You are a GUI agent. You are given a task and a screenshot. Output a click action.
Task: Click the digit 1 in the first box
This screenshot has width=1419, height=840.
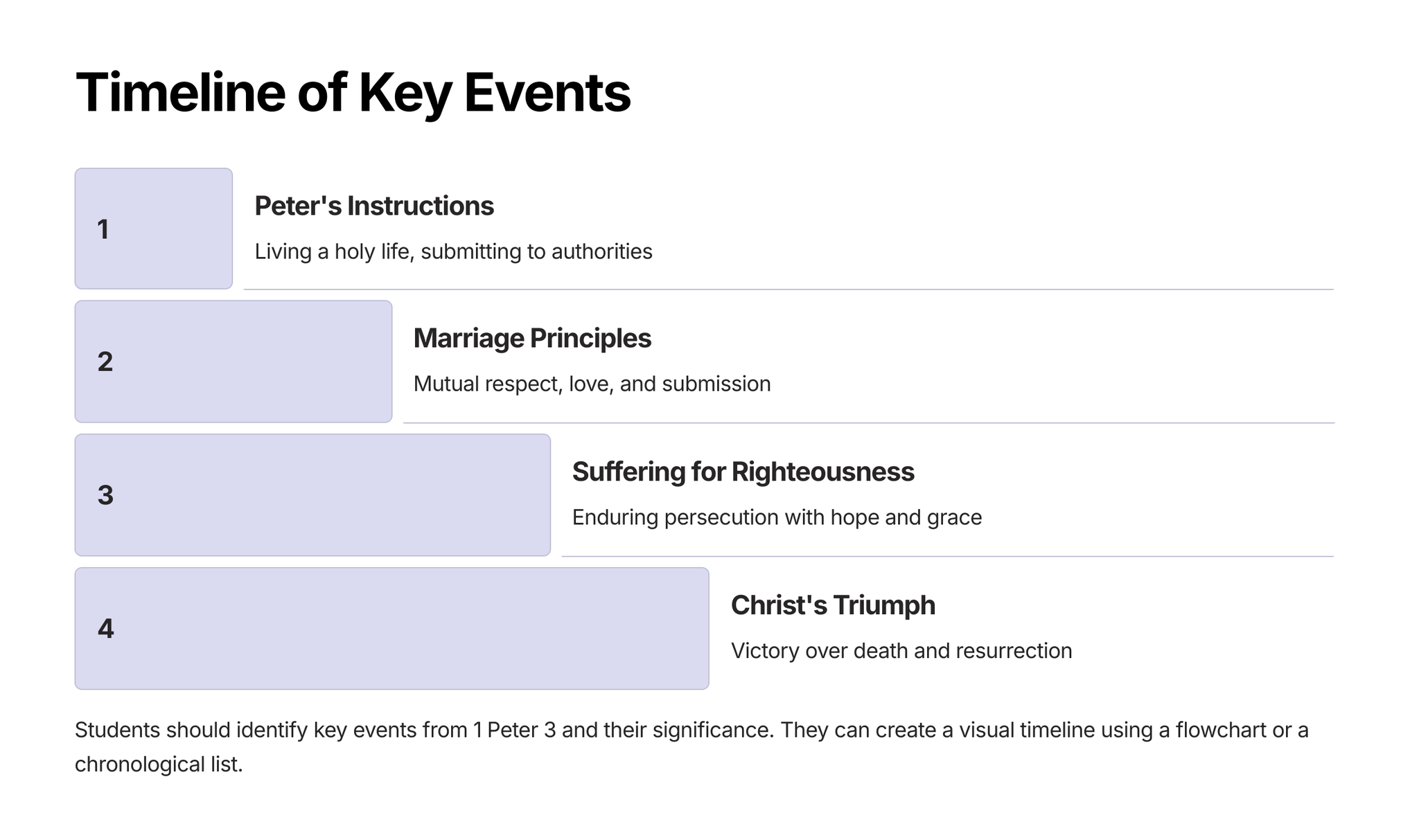(103, 229)
